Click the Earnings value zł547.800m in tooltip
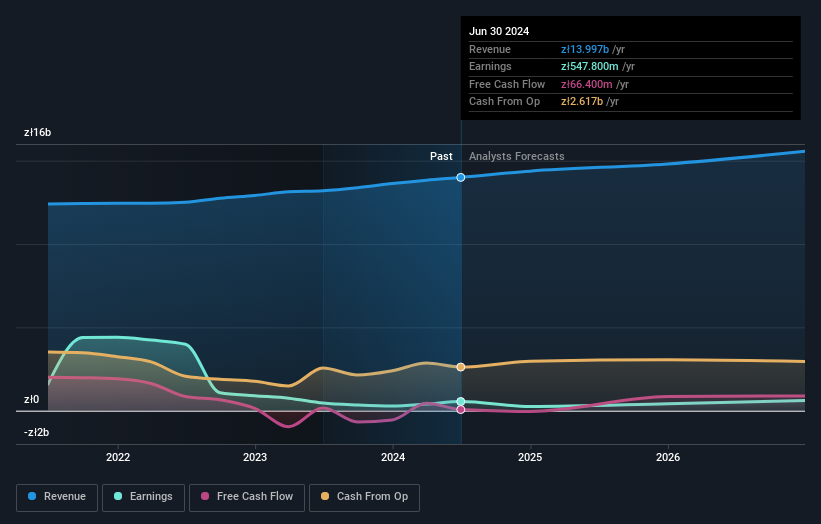The width and height of the screenshot is (821, 524). coord(590,66)
